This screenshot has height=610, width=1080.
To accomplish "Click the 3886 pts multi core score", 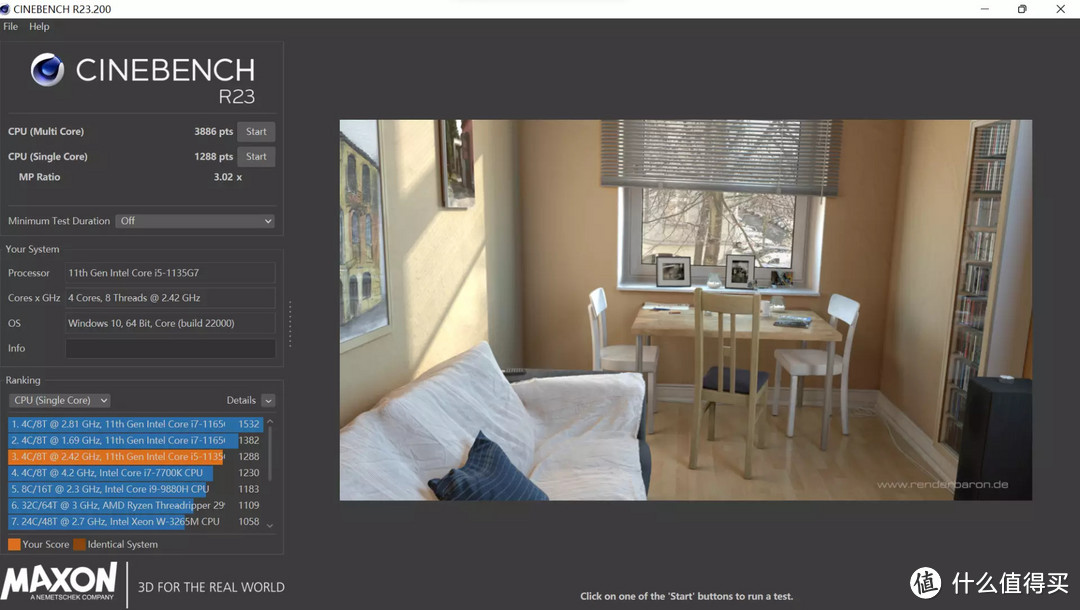I will point(214,132).
